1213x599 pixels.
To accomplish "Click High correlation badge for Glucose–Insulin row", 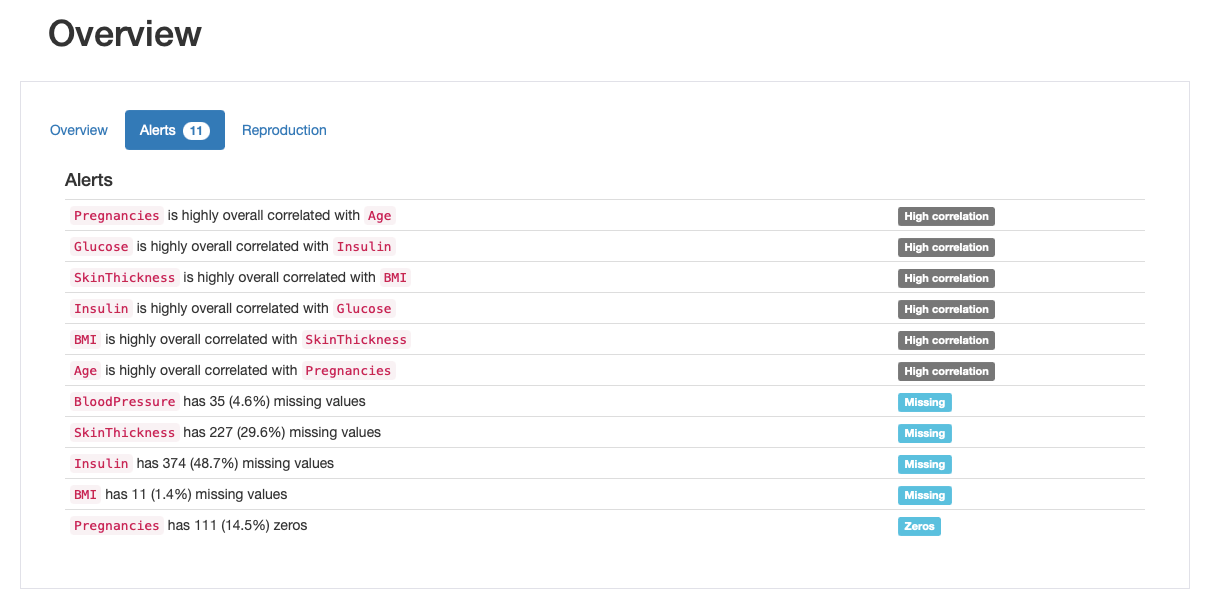I will click(x=946, y=247).
